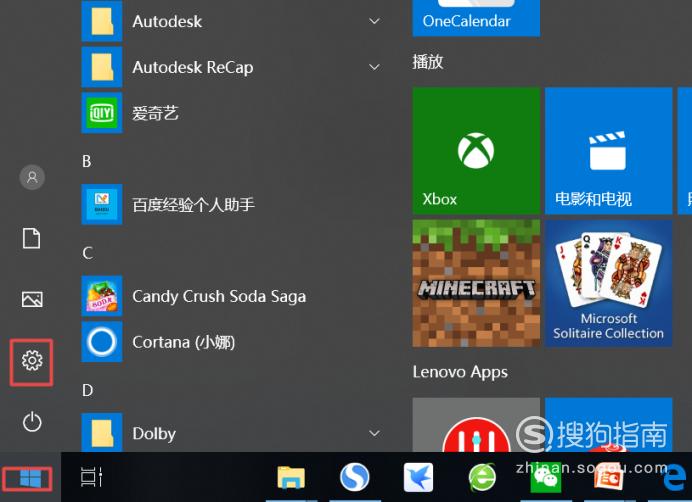Viewport: 692px width, 502px height.
Task: Expand the Autodesk ReCap folder chevron
Action: [374, 67]
